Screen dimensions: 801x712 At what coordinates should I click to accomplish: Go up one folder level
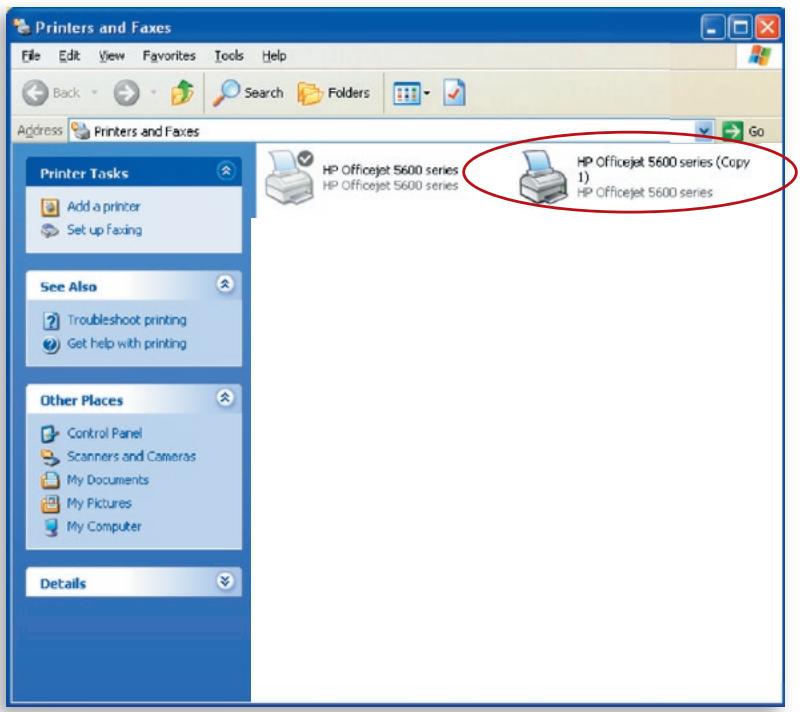coord(182,92)
